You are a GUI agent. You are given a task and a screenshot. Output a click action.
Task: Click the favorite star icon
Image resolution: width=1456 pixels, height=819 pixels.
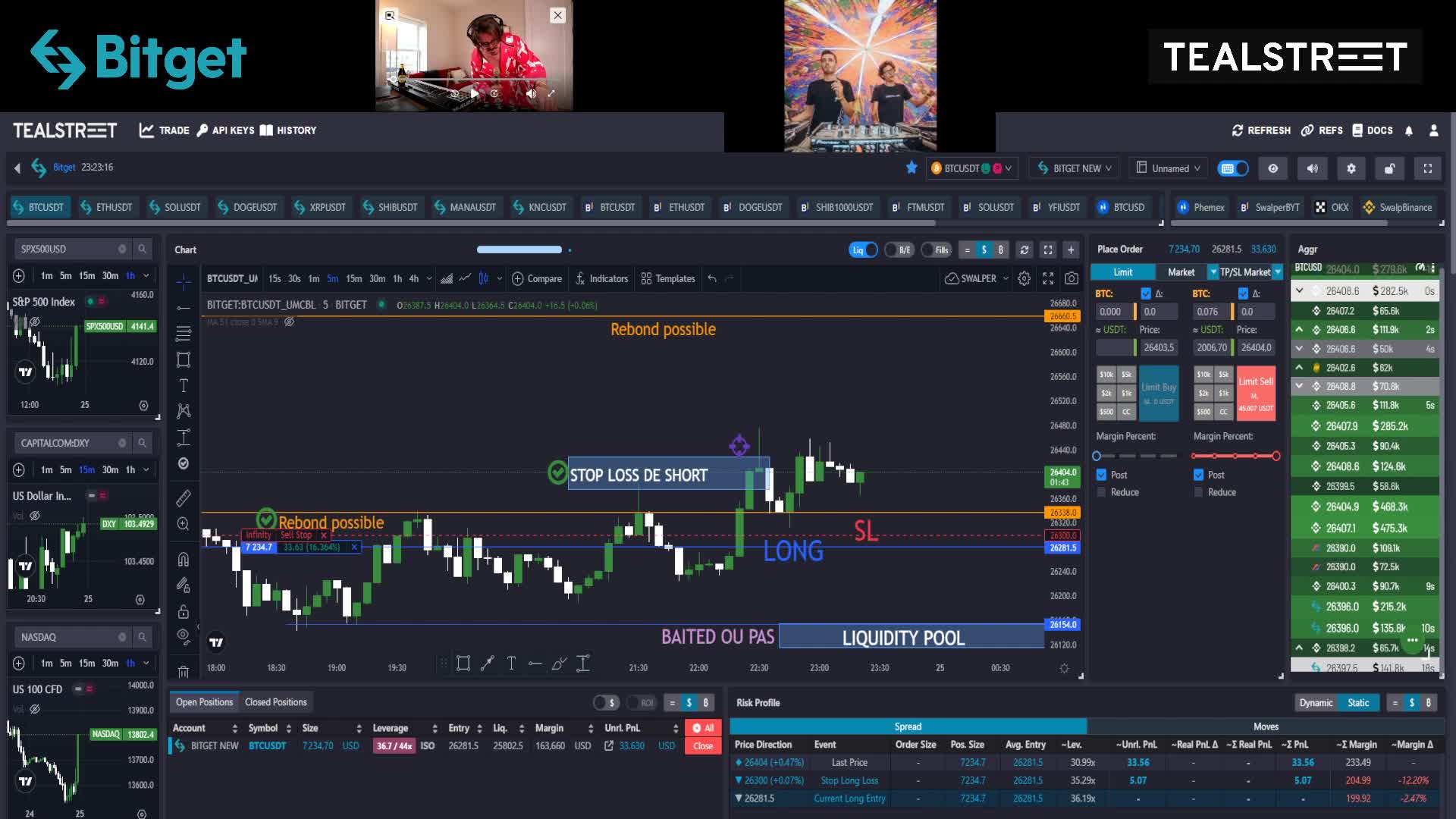912,168
